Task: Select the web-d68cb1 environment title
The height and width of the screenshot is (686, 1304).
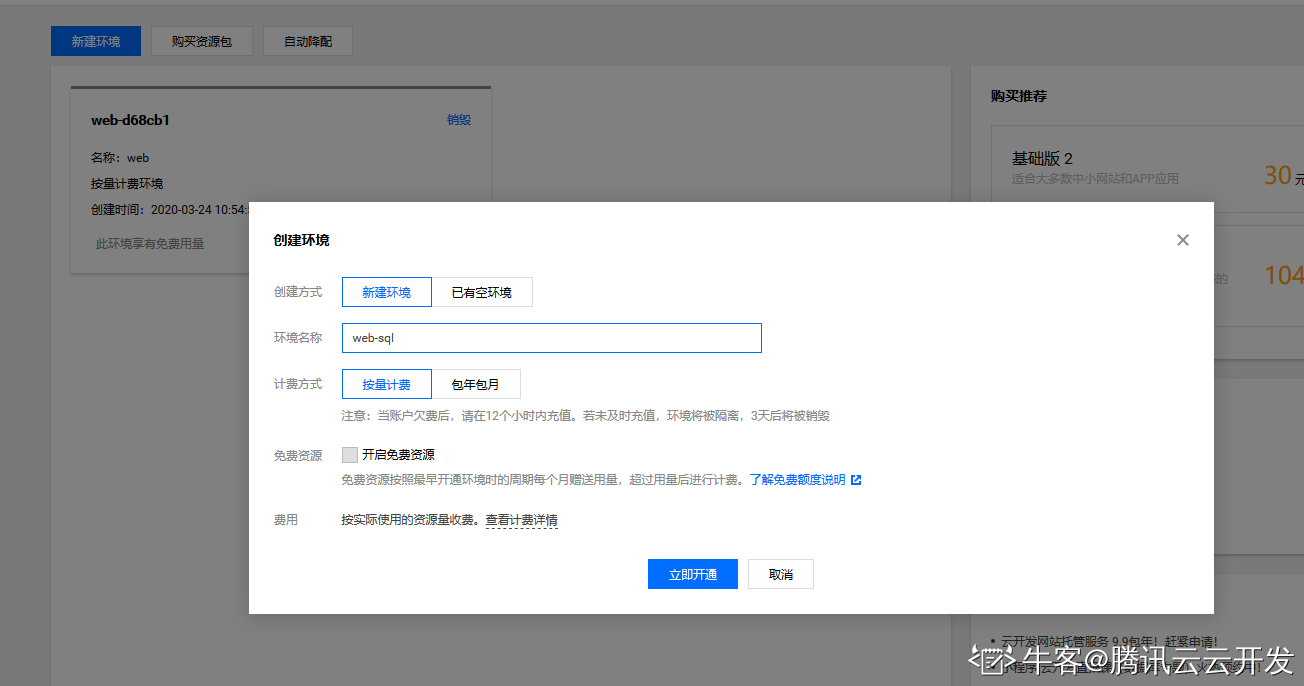Action: point(131,120)
